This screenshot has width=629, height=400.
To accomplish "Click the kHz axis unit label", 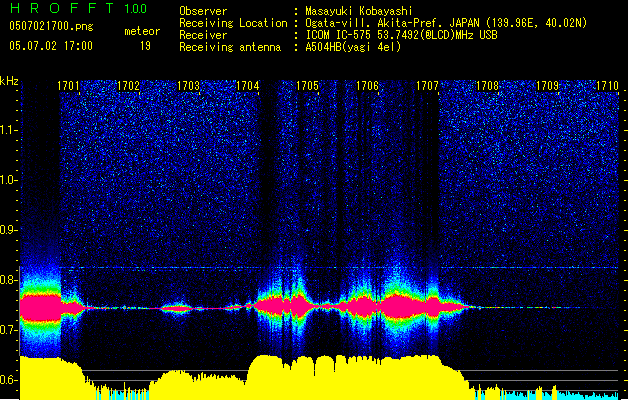I will tap(9, 81).
